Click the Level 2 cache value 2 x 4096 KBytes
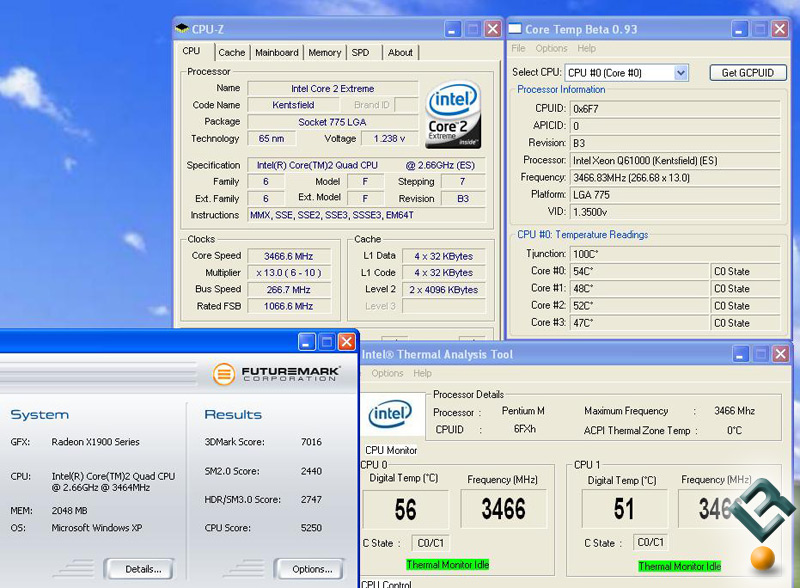 pyautogui.click(x=444, y=290)
